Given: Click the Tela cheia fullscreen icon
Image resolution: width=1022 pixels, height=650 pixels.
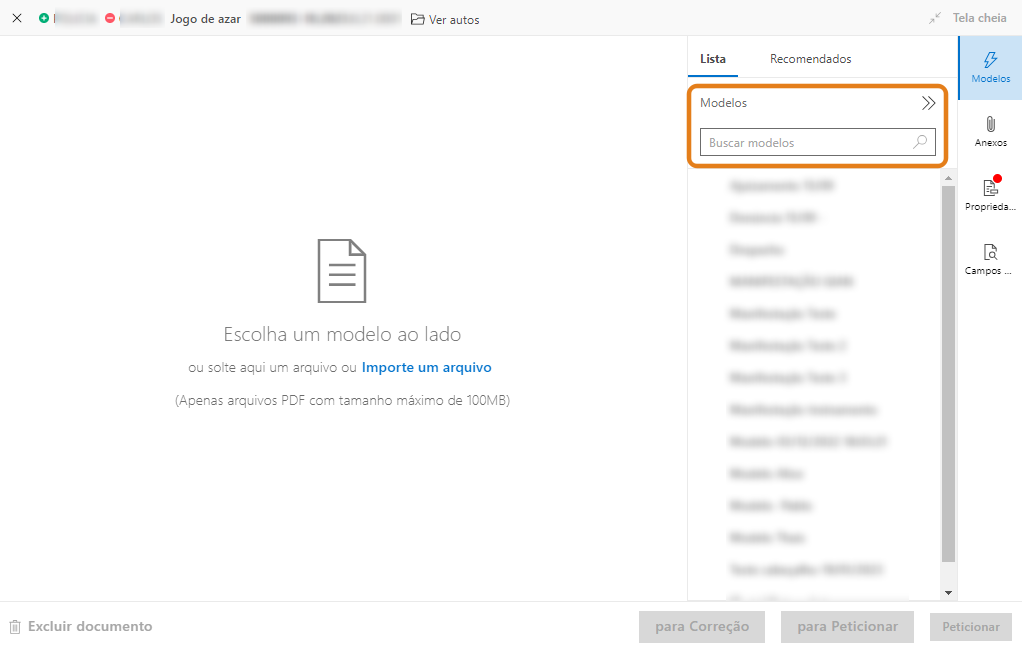Looking at the screenshot, I should pyautogui.click(x=935, y=18).
